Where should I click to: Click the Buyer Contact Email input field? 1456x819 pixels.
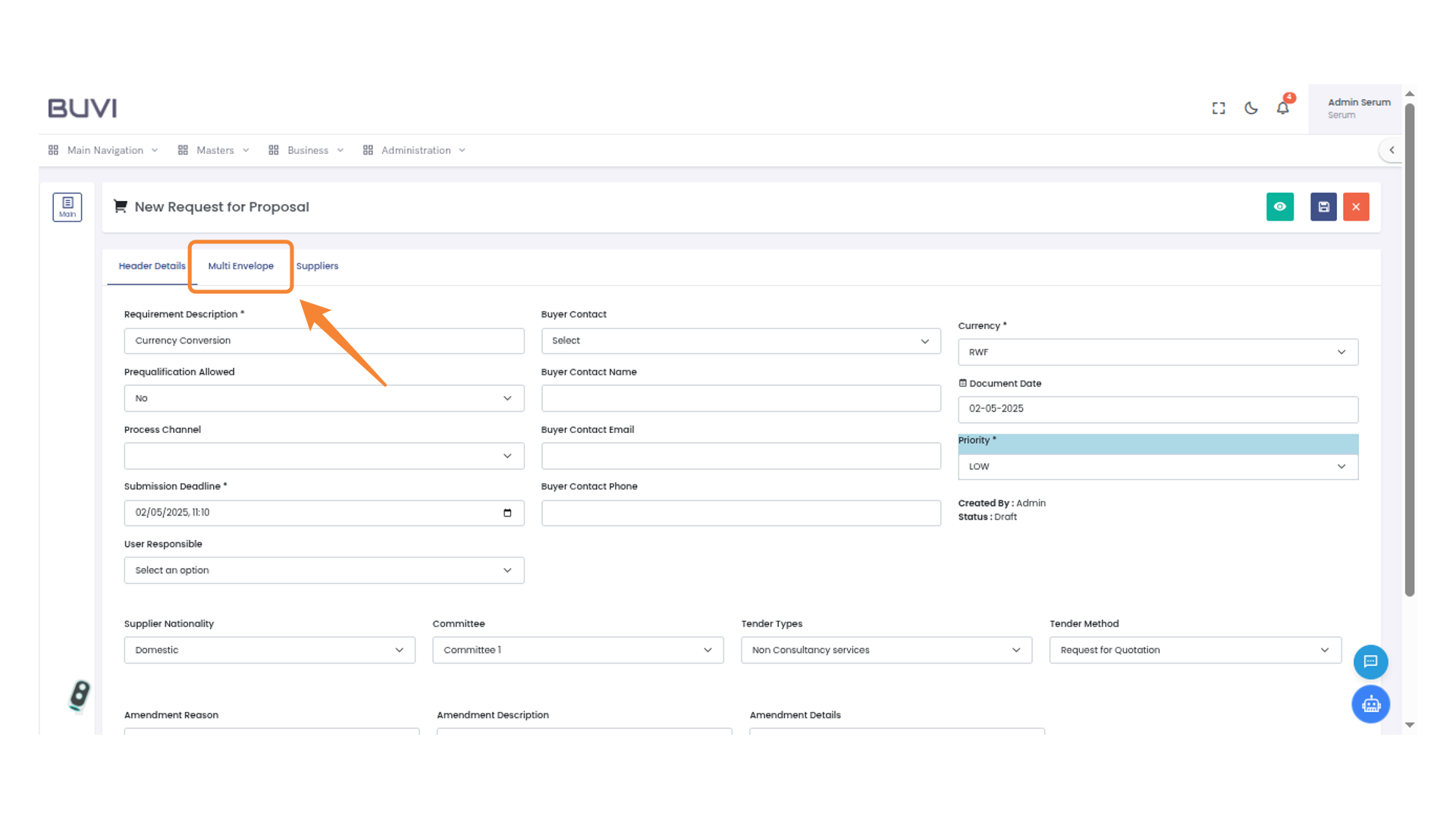(740, 457)
